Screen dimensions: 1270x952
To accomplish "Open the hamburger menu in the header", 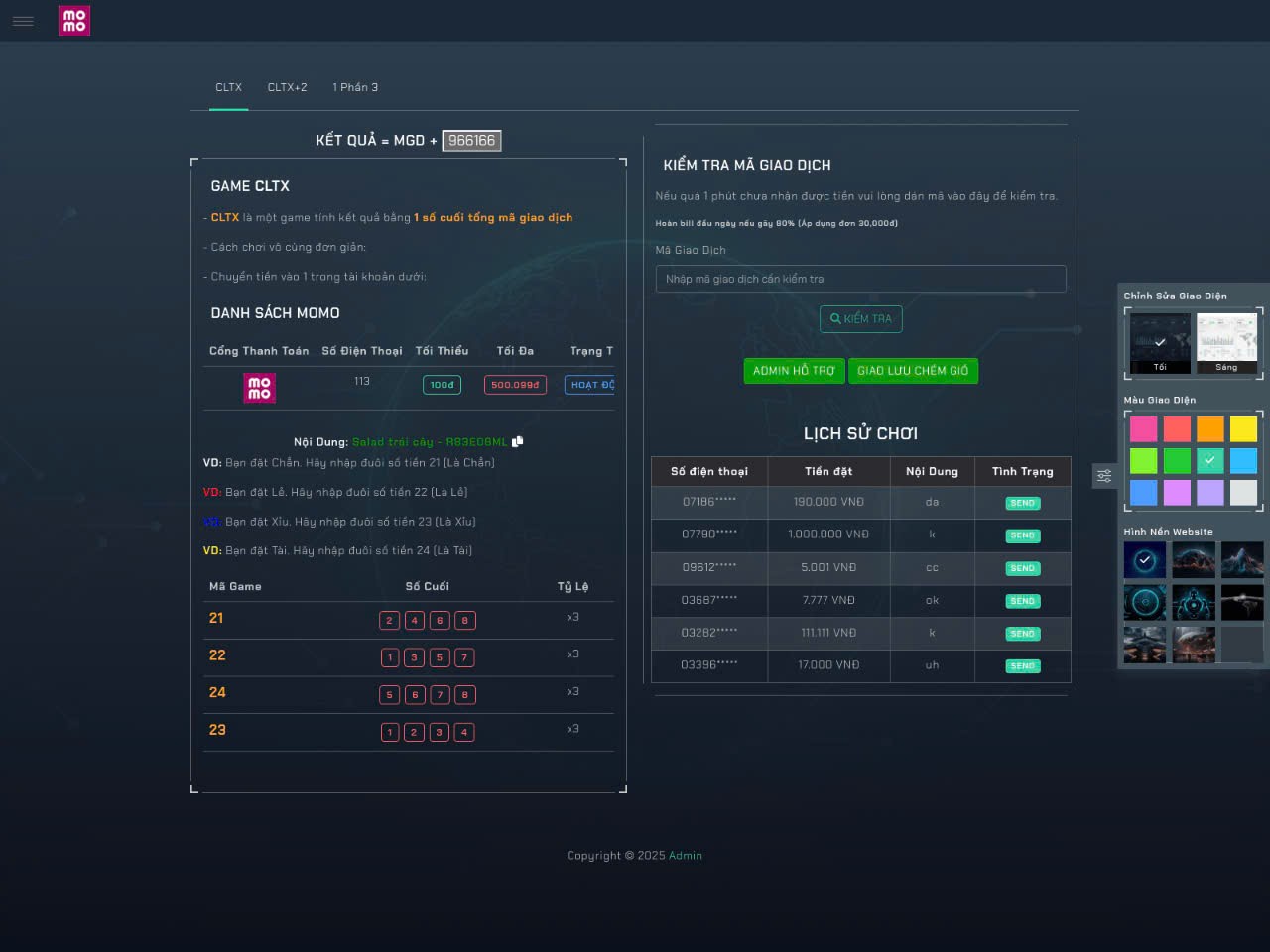I will (23, 21).
